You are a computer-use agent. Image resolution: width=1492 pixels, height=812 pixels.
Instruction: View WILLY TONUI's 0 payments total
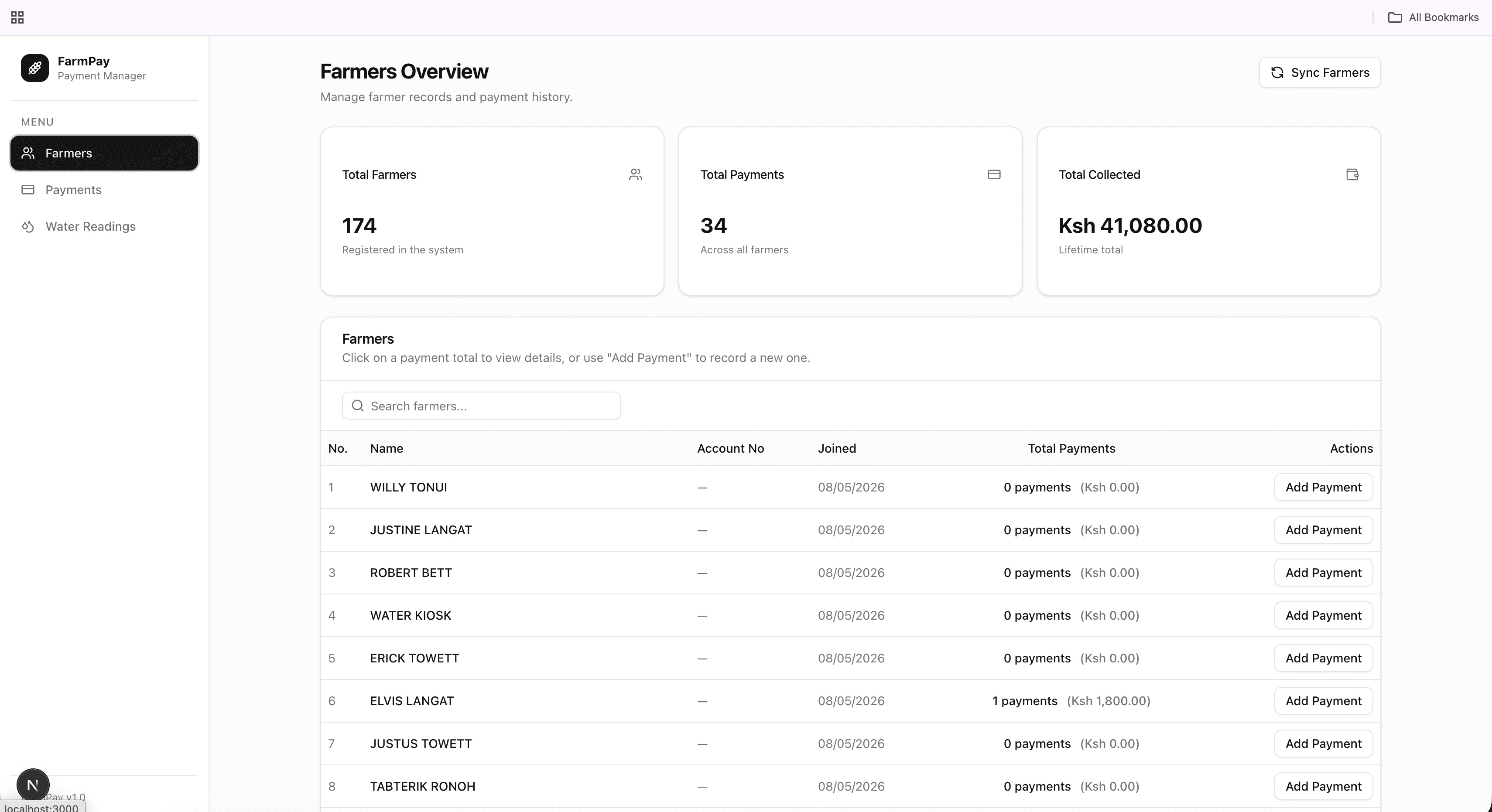(x=1071, y=487)
